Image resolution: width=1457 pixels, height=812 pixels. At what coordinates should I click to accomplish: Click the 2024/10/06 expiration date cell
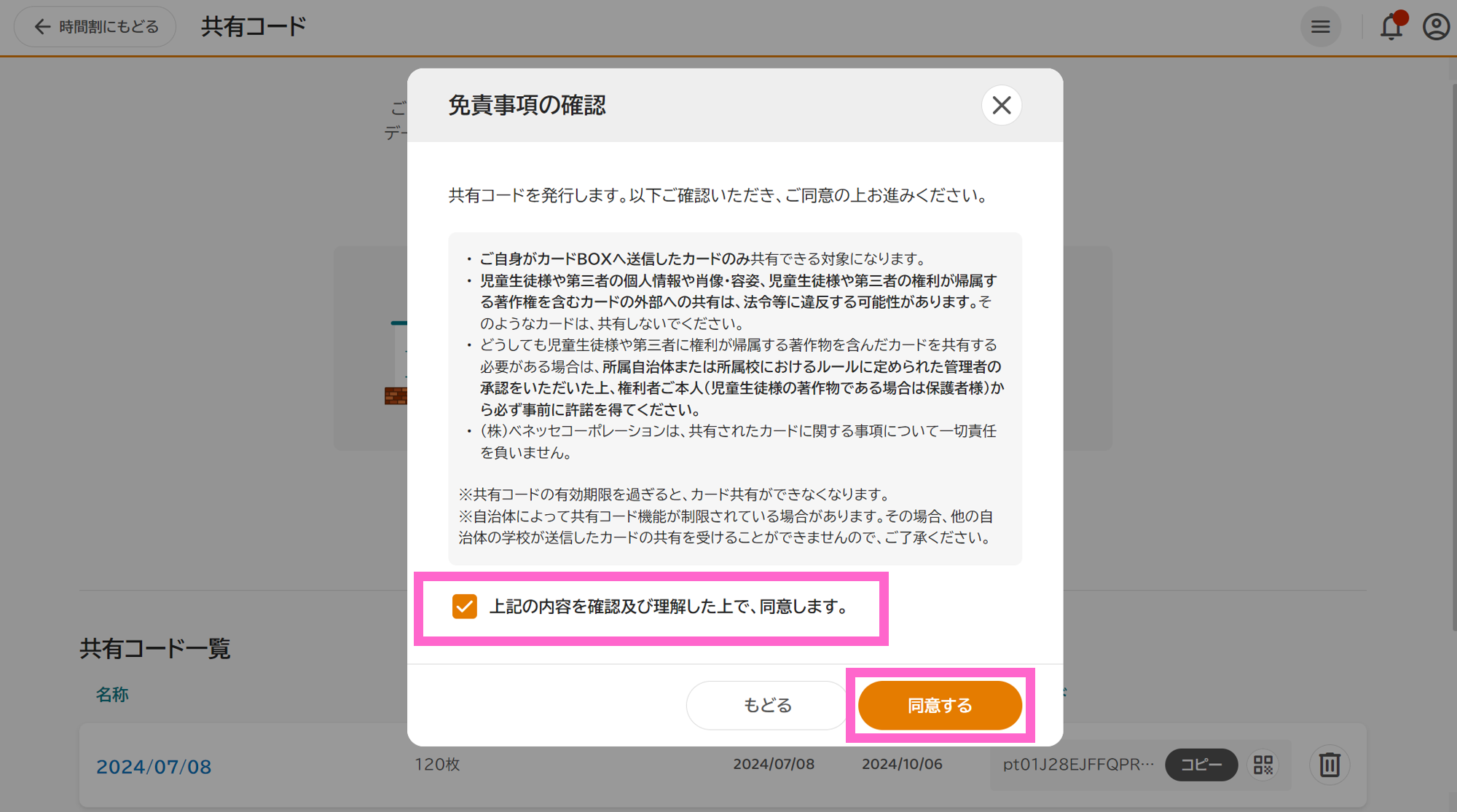[x=901, y=764]
